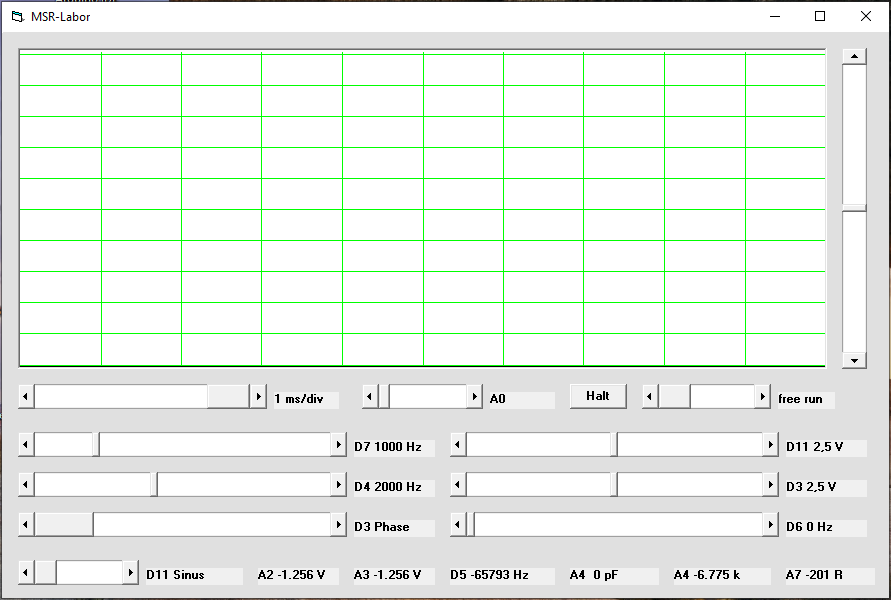The image size is (891, 600).
Task: Click the D4 2000 Hz slider thumb
Action: click(154, 485)
